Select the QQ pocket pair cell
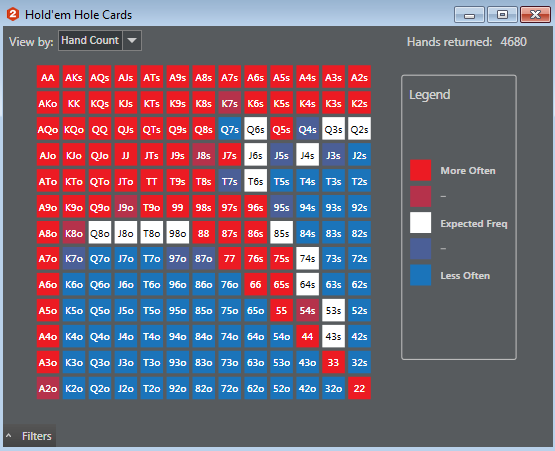Viewport: 555px width, 451px height. (x=100, y=129)
